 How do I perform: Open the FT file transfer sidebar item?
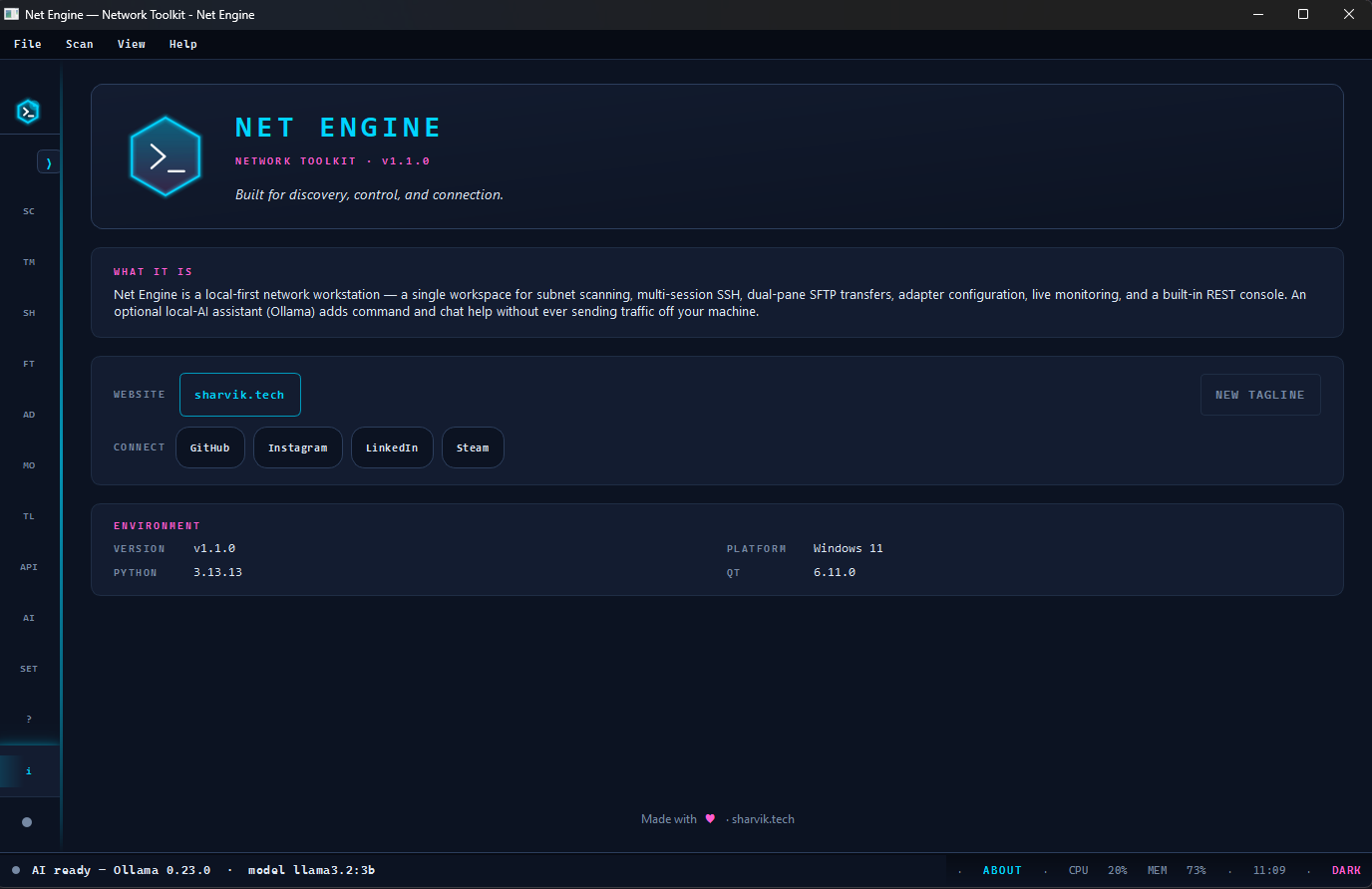[x=29, y=364]
